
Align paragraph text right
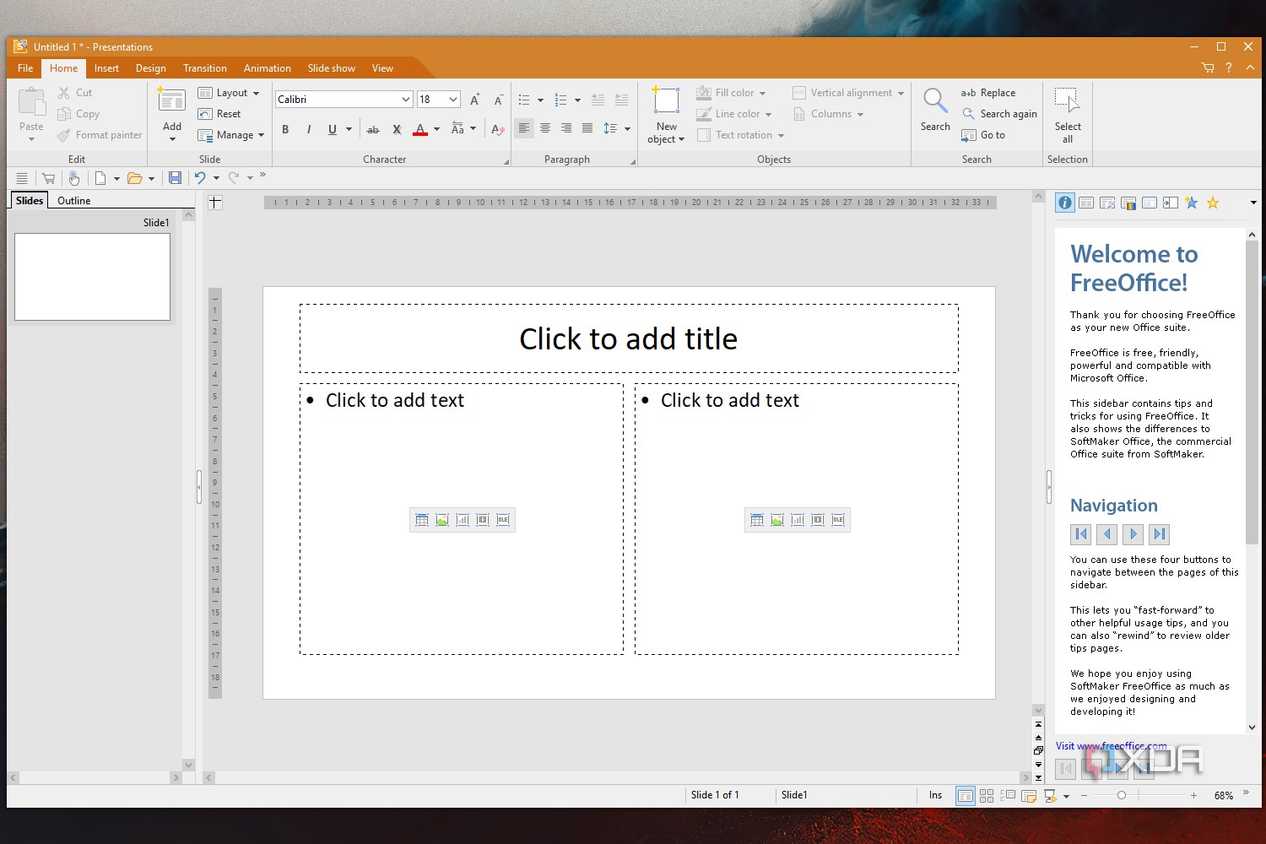coord(566,128)
